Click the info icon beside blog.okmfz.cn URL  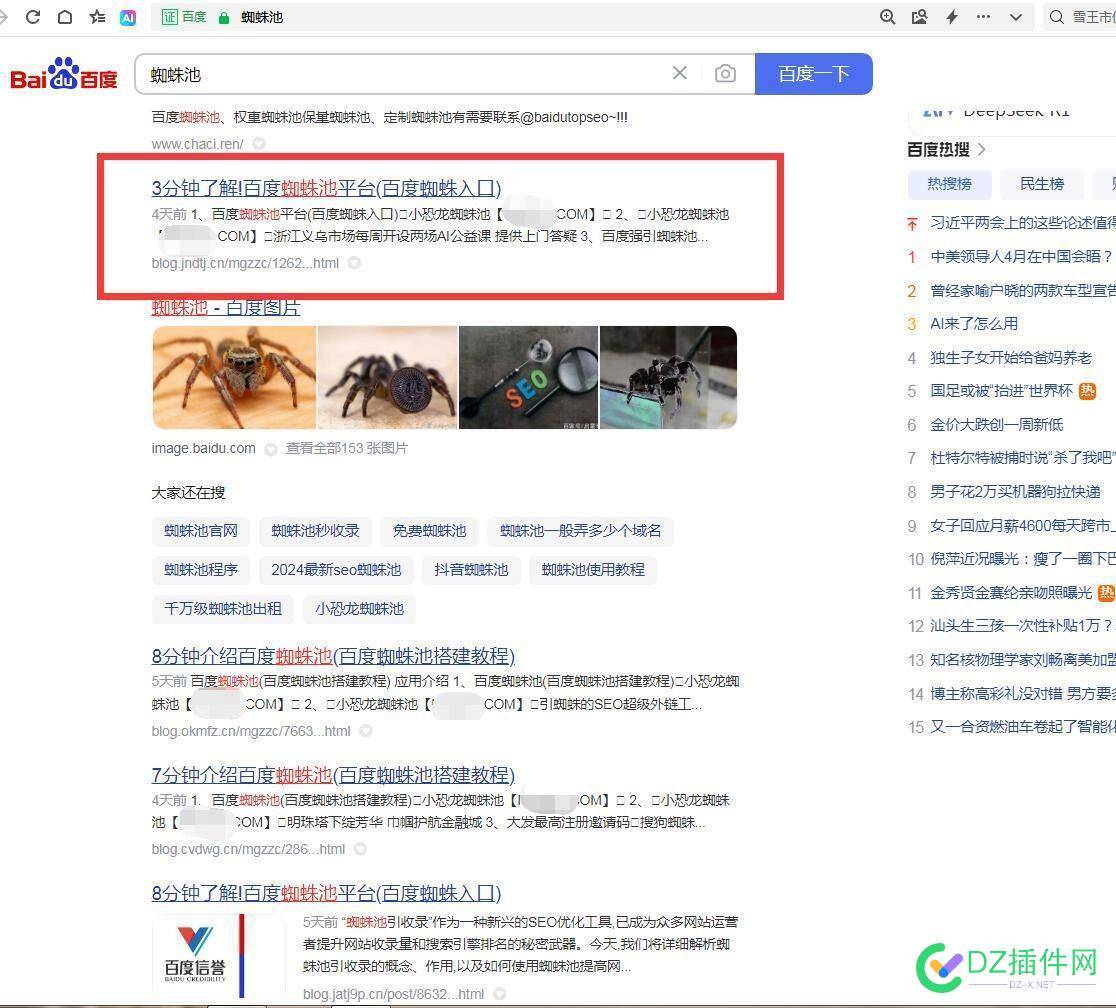[x=366, y=731]
